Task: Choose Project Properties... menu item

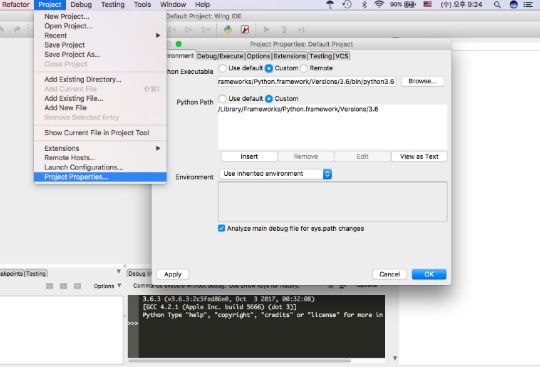Action: pos(100,177)
